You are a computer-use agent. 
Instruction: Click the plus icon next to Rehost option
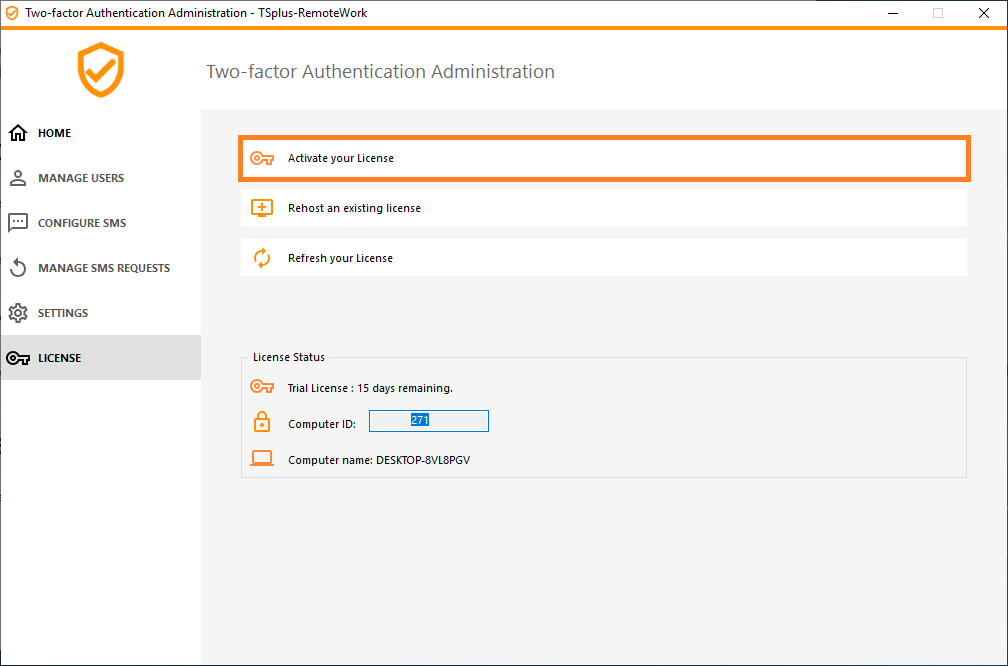(261, 207)
